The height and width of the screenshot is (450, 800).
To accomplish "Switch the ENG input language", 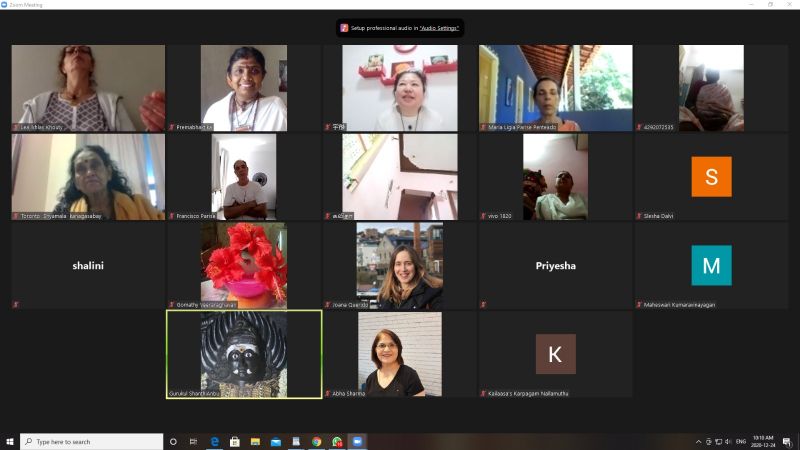I will tap(741, 441).
